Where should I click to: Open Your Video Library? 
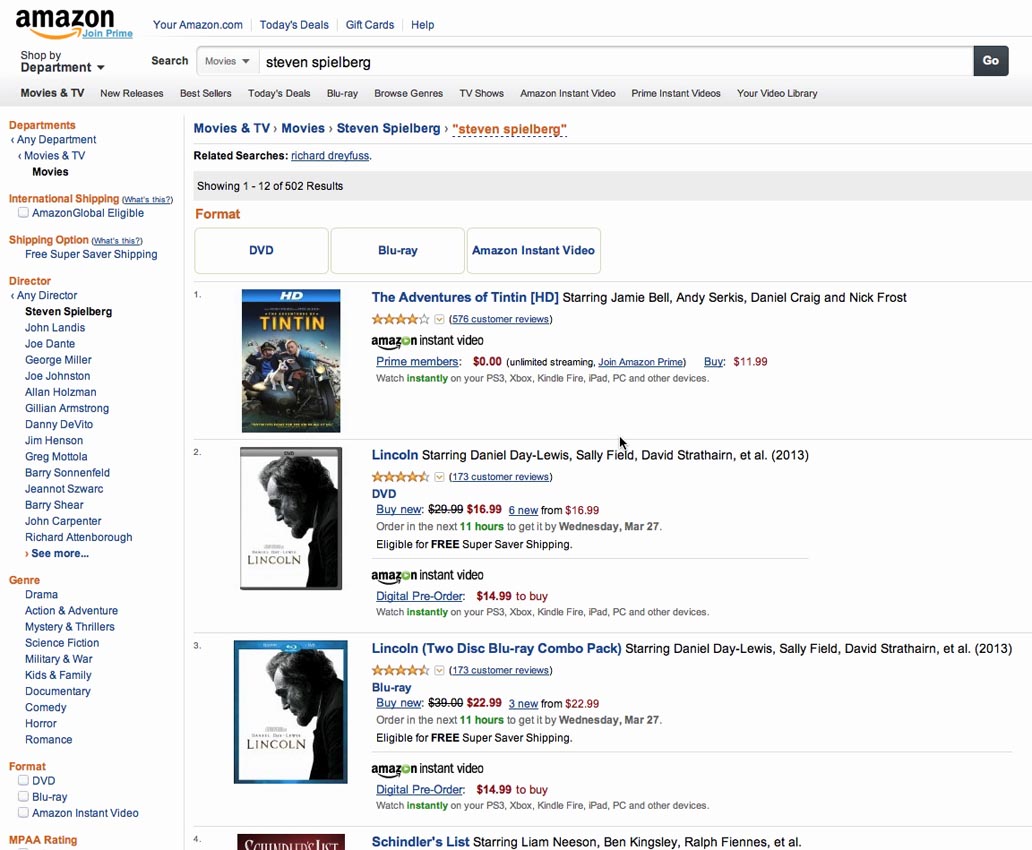point(777,93)
